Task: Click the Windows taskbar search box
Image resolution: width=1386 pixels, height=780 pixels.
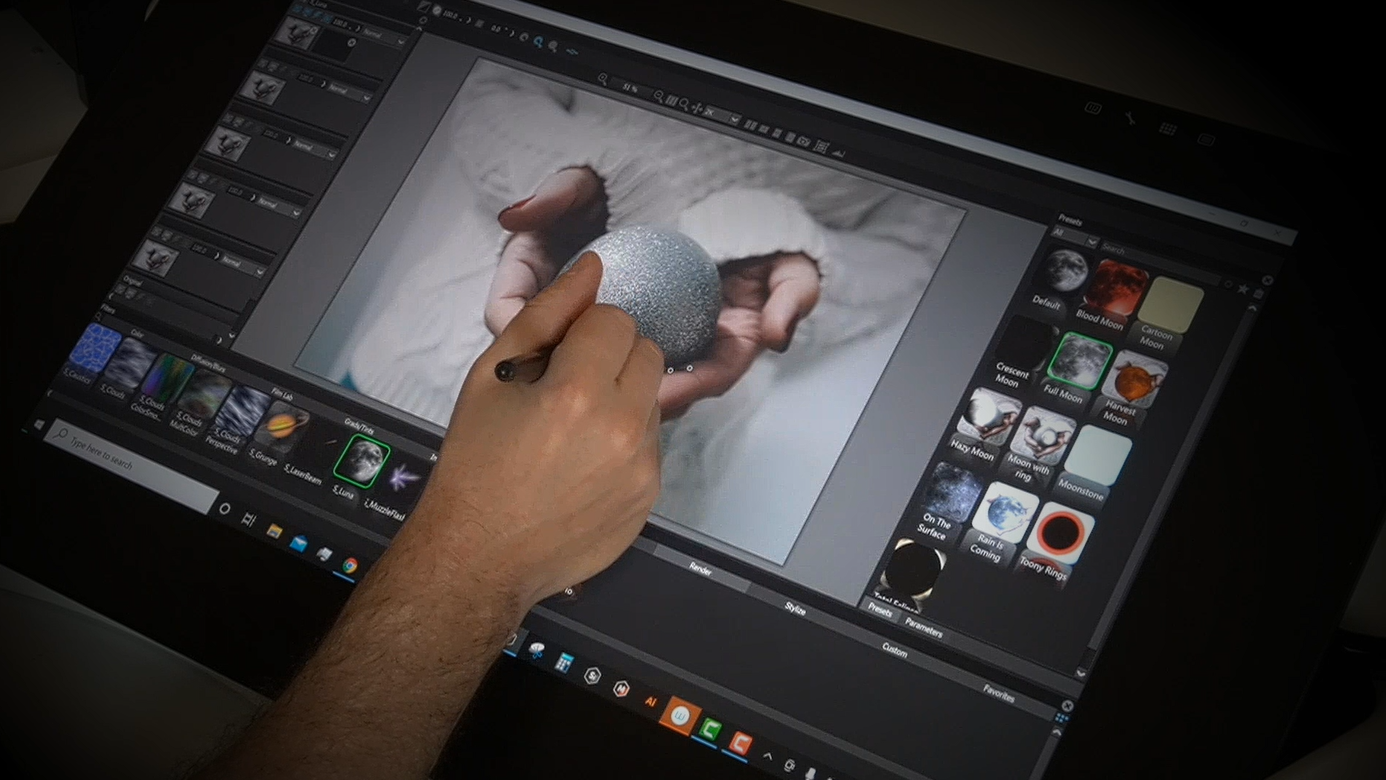Action: (129, 467)
